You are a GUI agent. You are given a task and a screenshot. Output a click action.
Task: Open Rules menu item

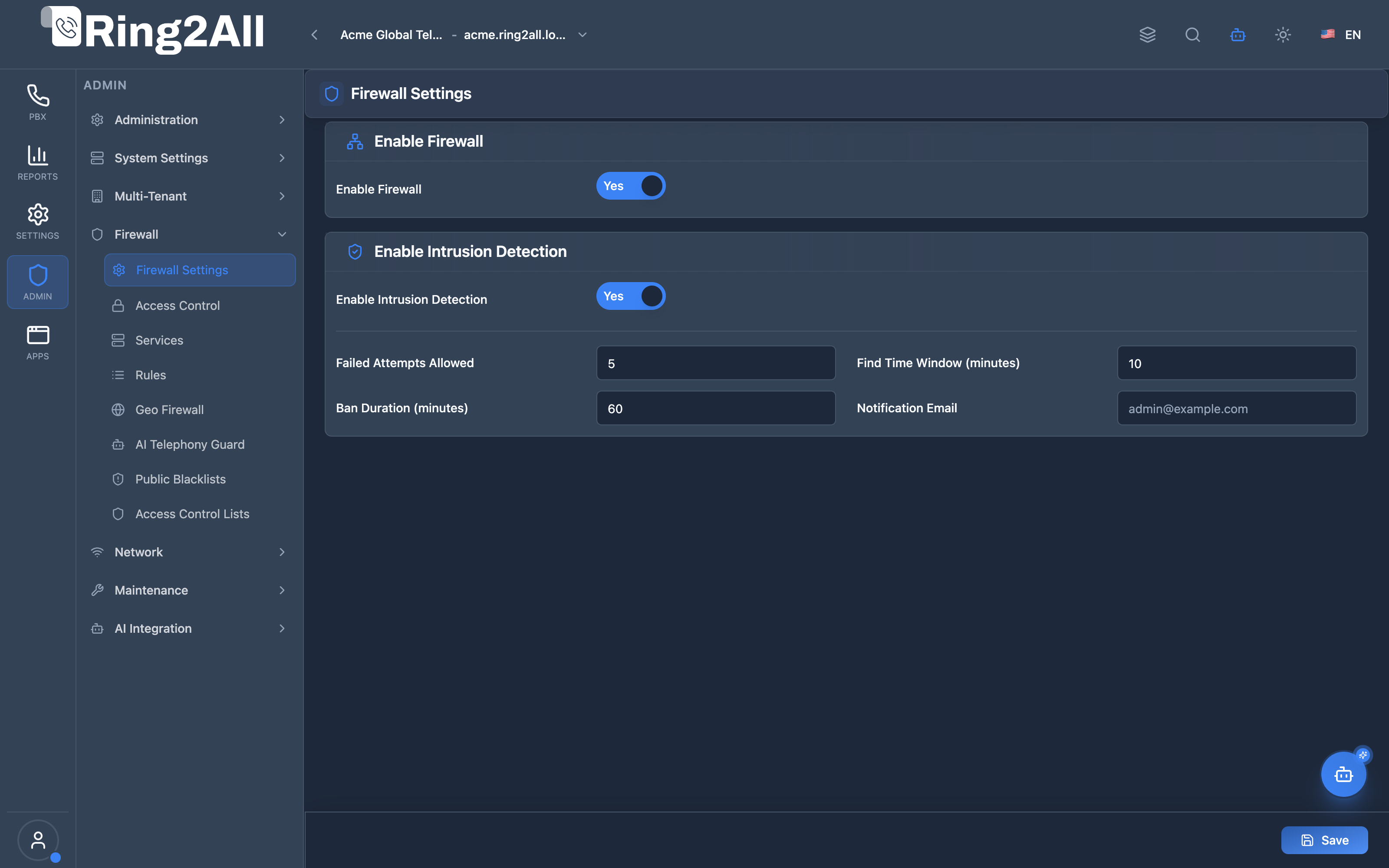[200, 375]
